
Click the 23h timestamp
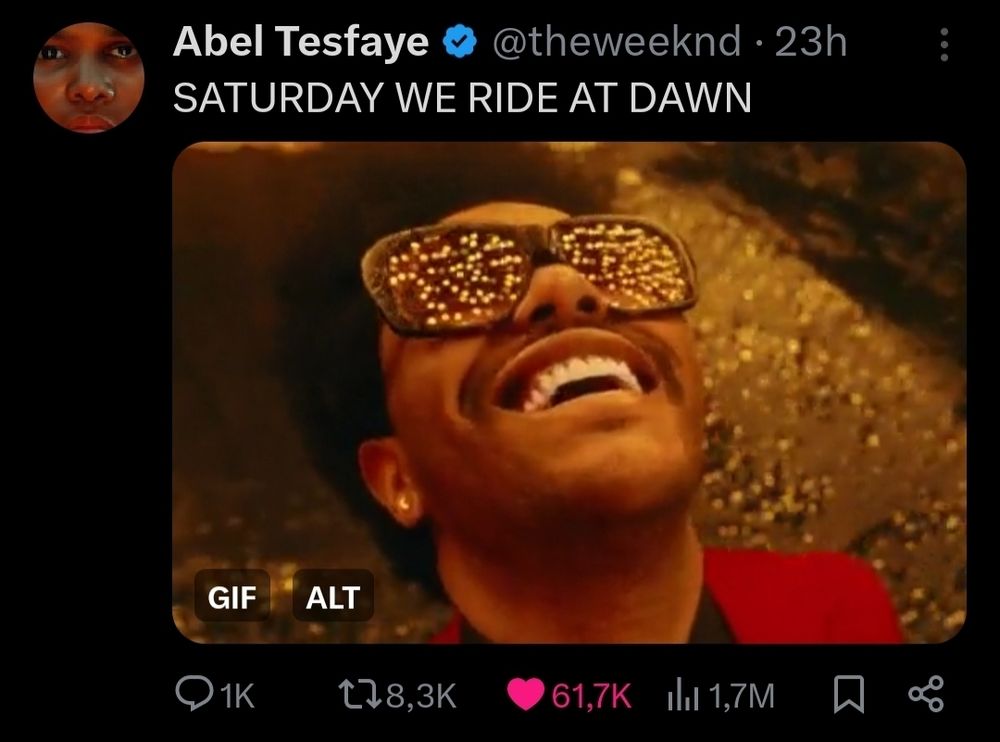[811, 42]
